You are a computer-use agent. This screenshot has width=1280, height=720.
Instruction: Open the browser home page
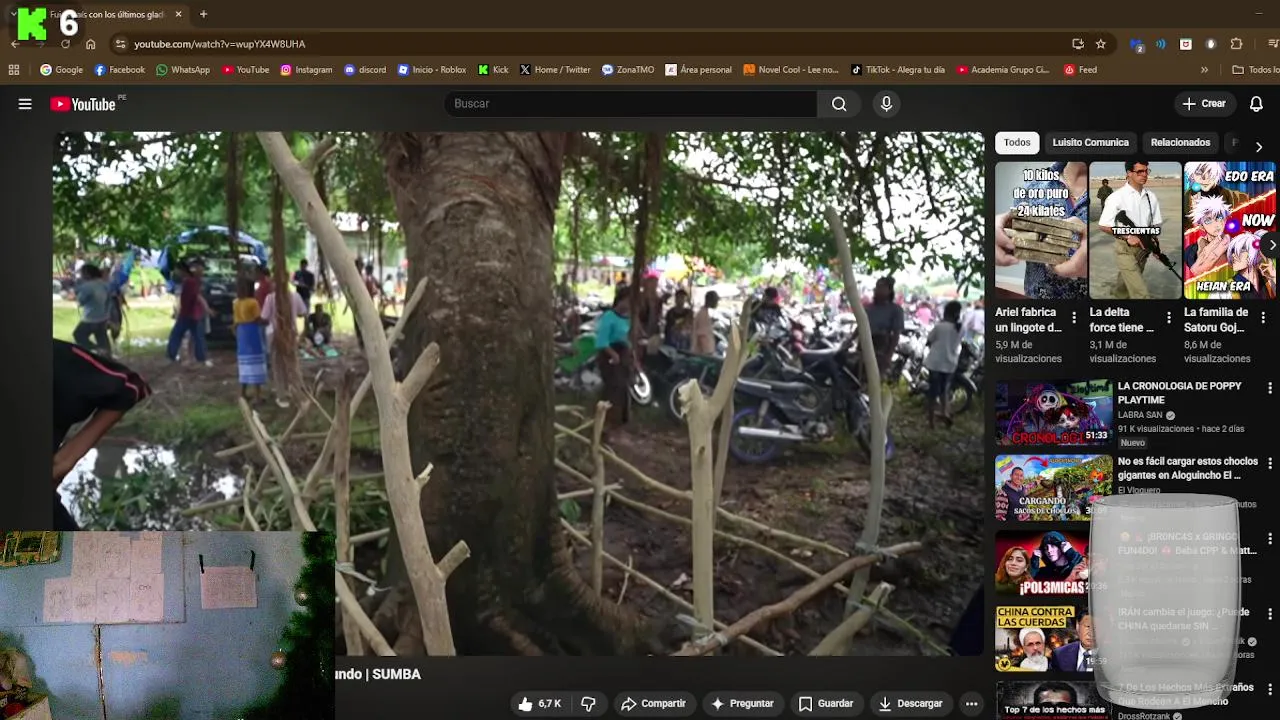[x=90, y=44]
